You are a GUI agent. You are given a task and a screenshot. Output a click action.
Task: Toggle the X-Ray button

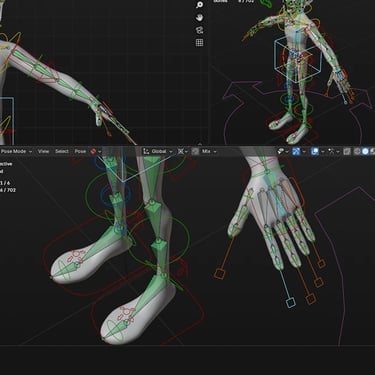[x=347, y=152]
